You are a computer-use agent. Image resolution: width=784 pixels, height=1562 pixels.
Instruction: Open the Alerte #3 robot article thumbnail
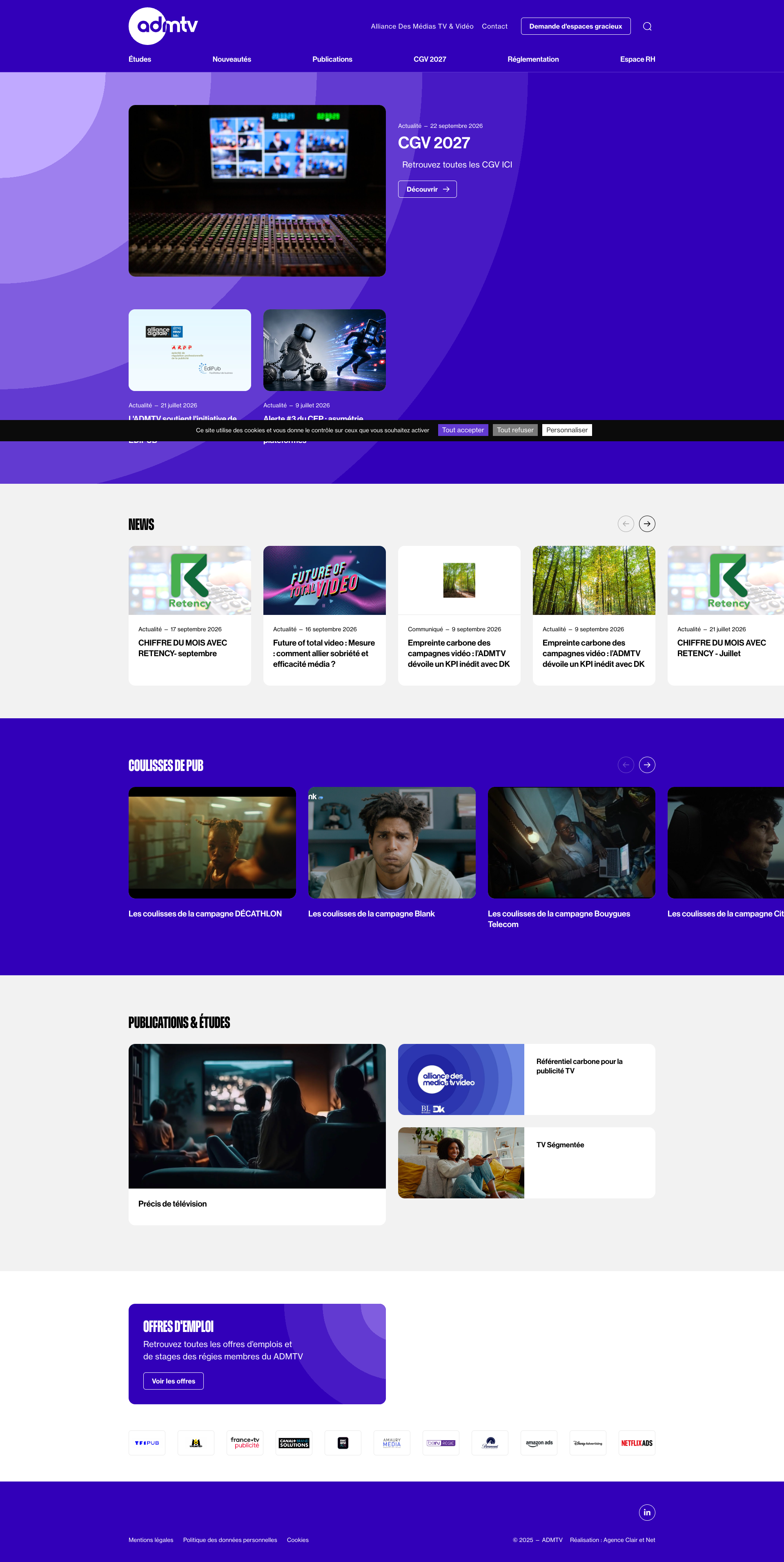click(x=324, y=350)
